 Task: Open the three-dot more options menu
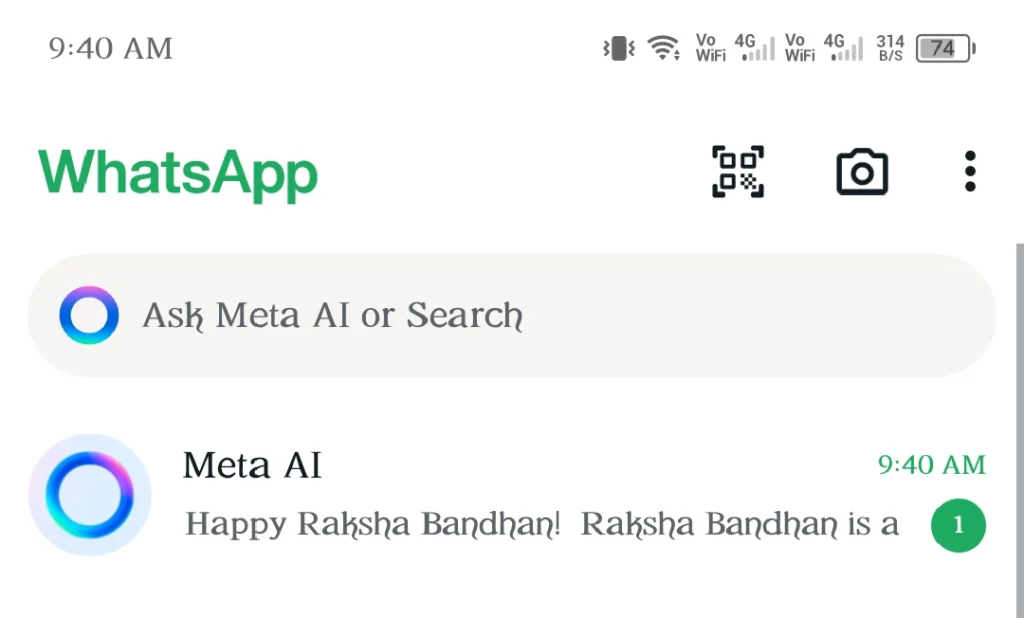pos(970,172)
